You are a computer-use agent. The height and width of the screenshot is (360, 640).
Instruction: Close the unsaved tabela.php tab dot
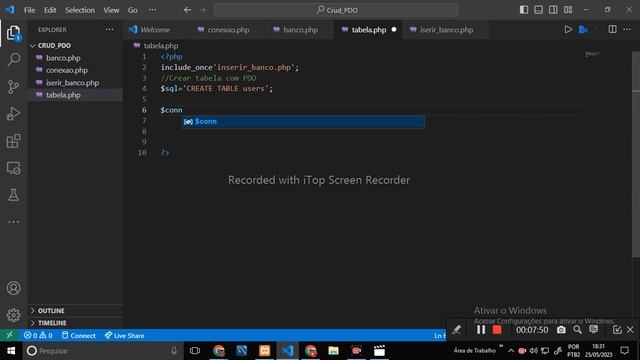click(394, 29)
